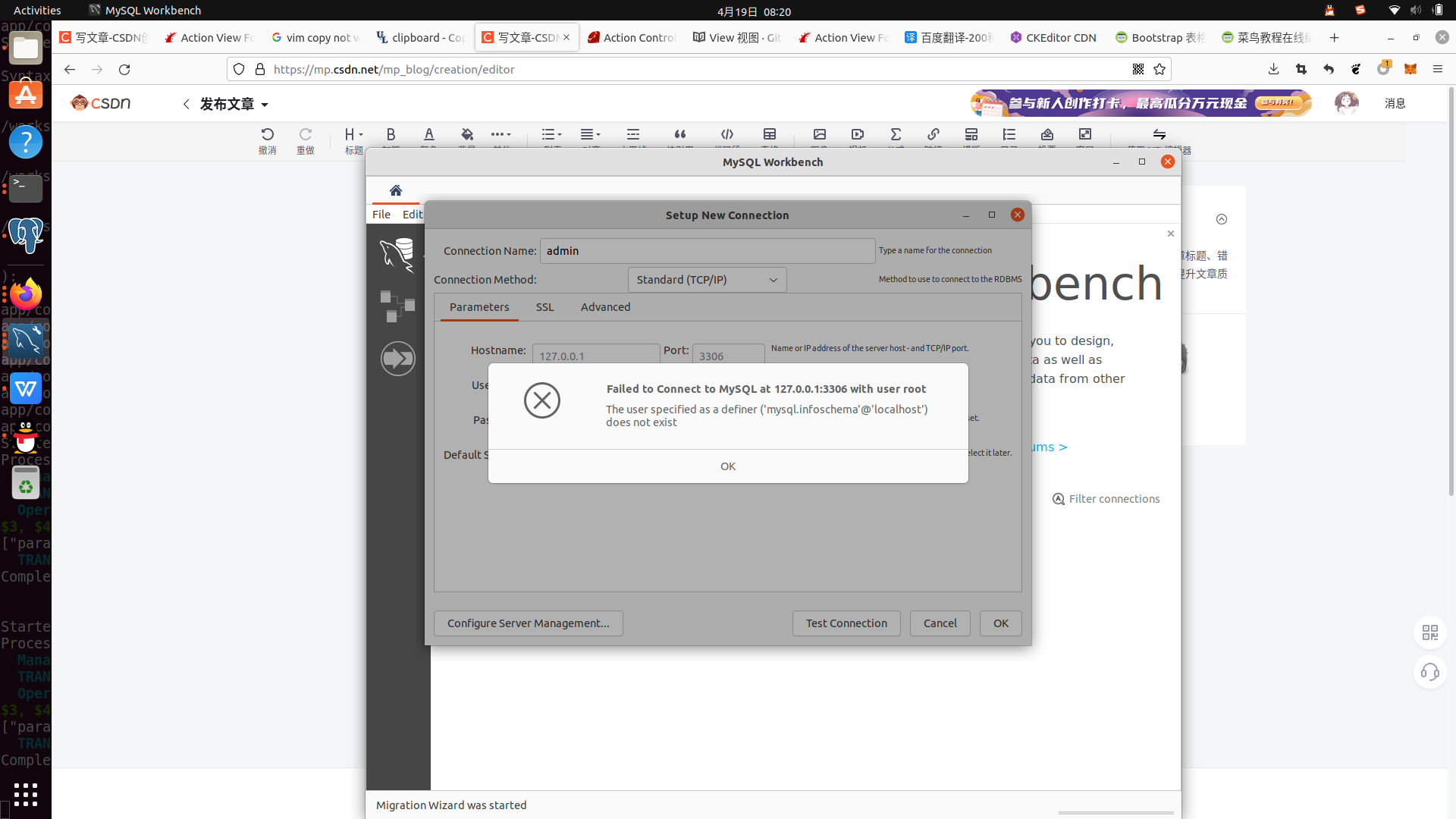Click the insert table icon

(769, 134)
